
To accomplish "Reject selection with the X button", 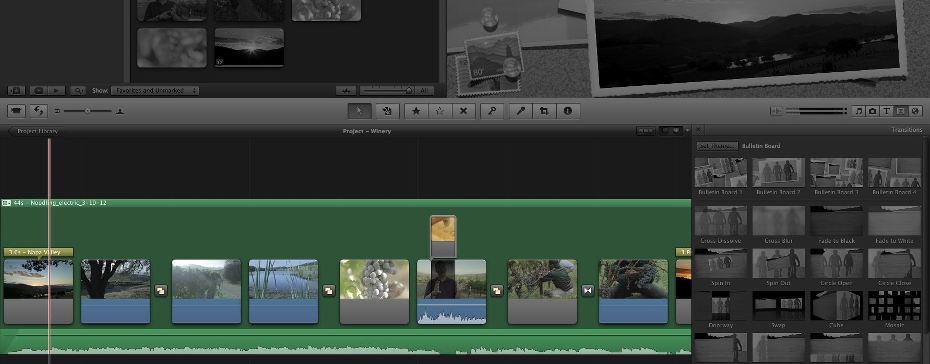I will [464, 111].
